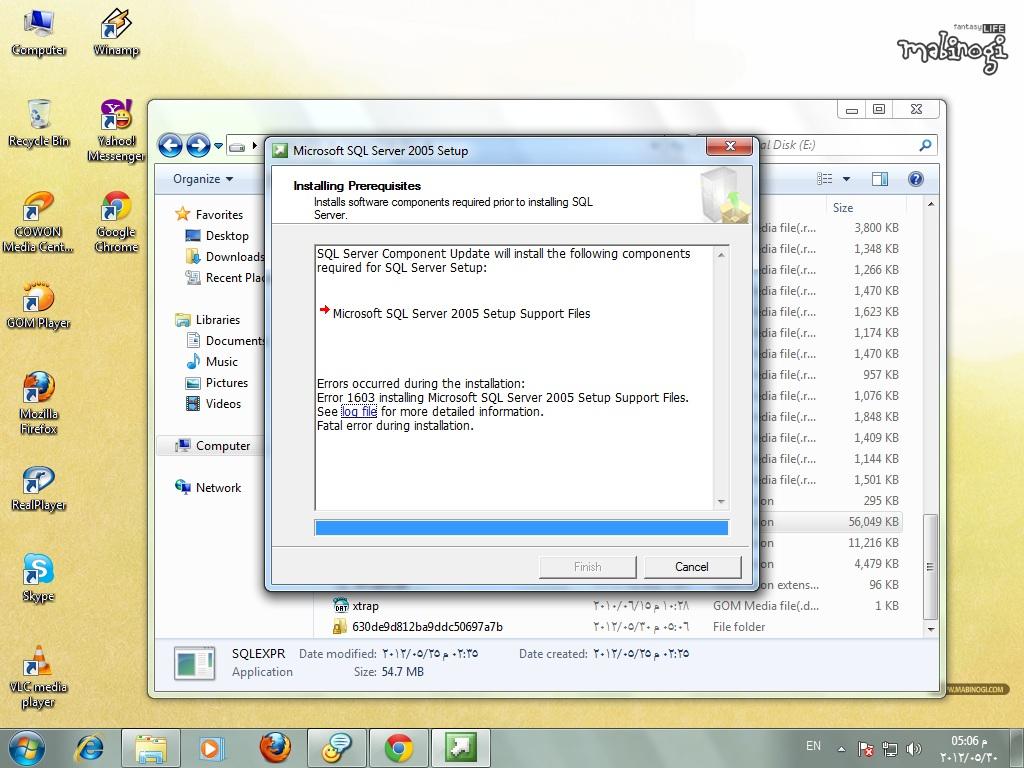Open Favorites in the navigation pane

209,214
